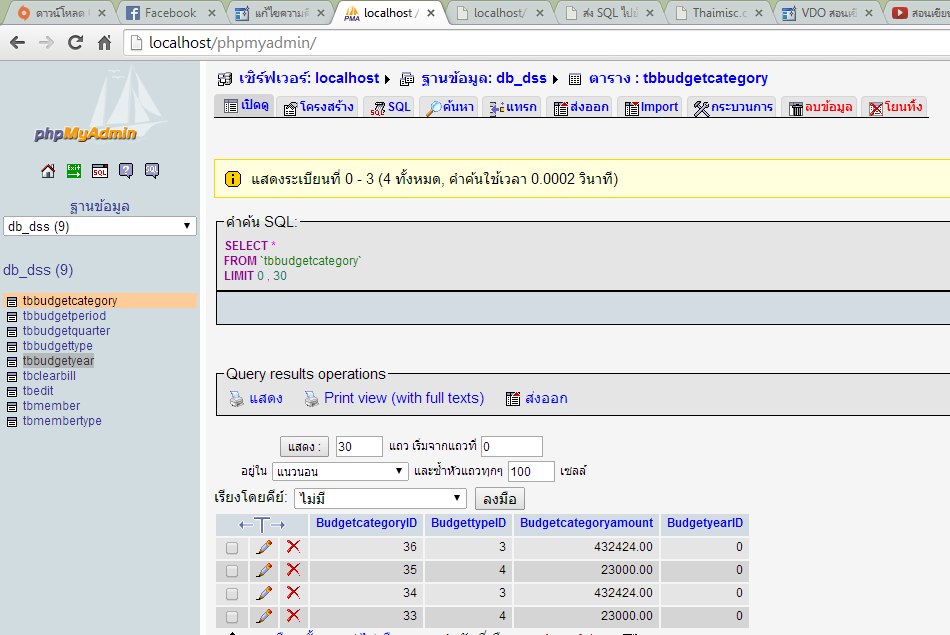This screenshot has height=635, width=950.
Task: Click the green Exit logout icon
Action: click(x=74, y=171)
